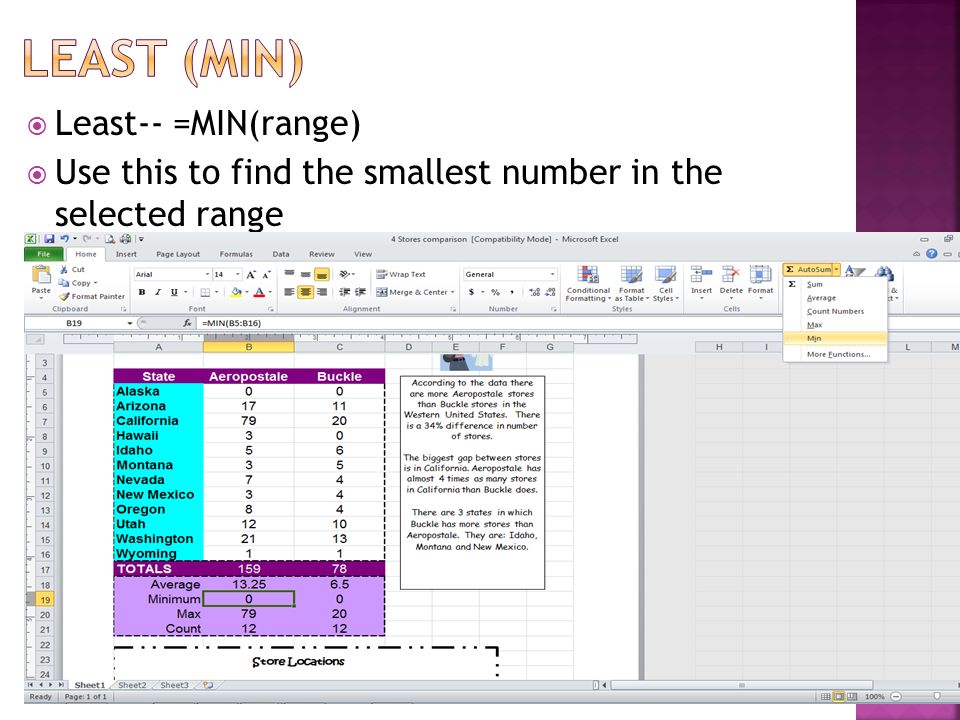Toggle Align Text Left

pos(289,292)
